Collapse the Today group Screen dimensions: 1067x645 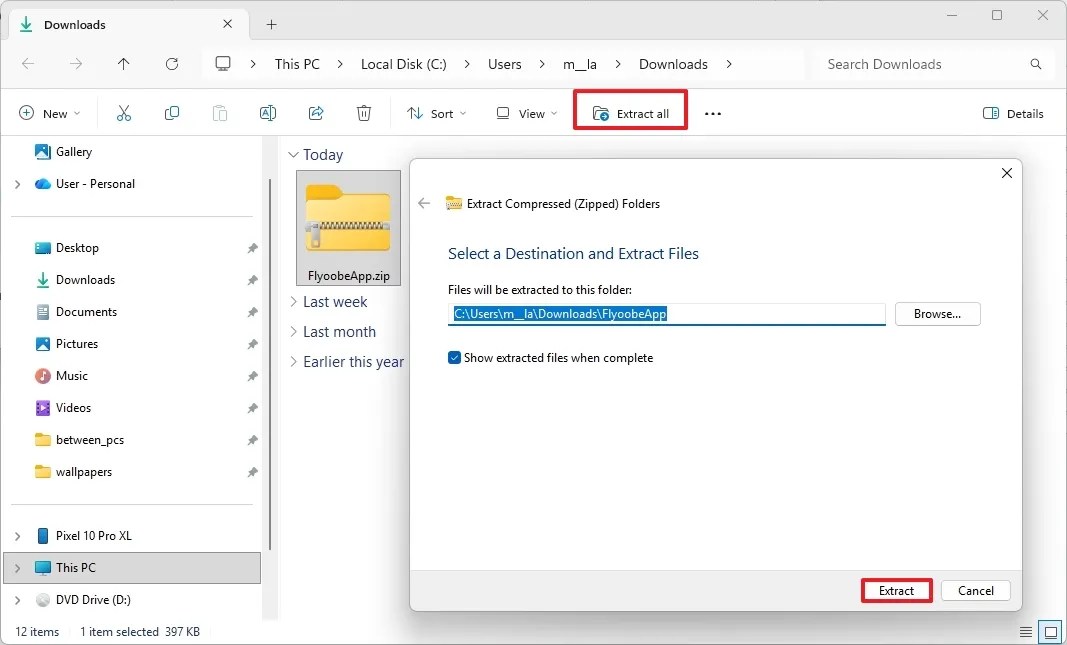click(x=293, y=155)
